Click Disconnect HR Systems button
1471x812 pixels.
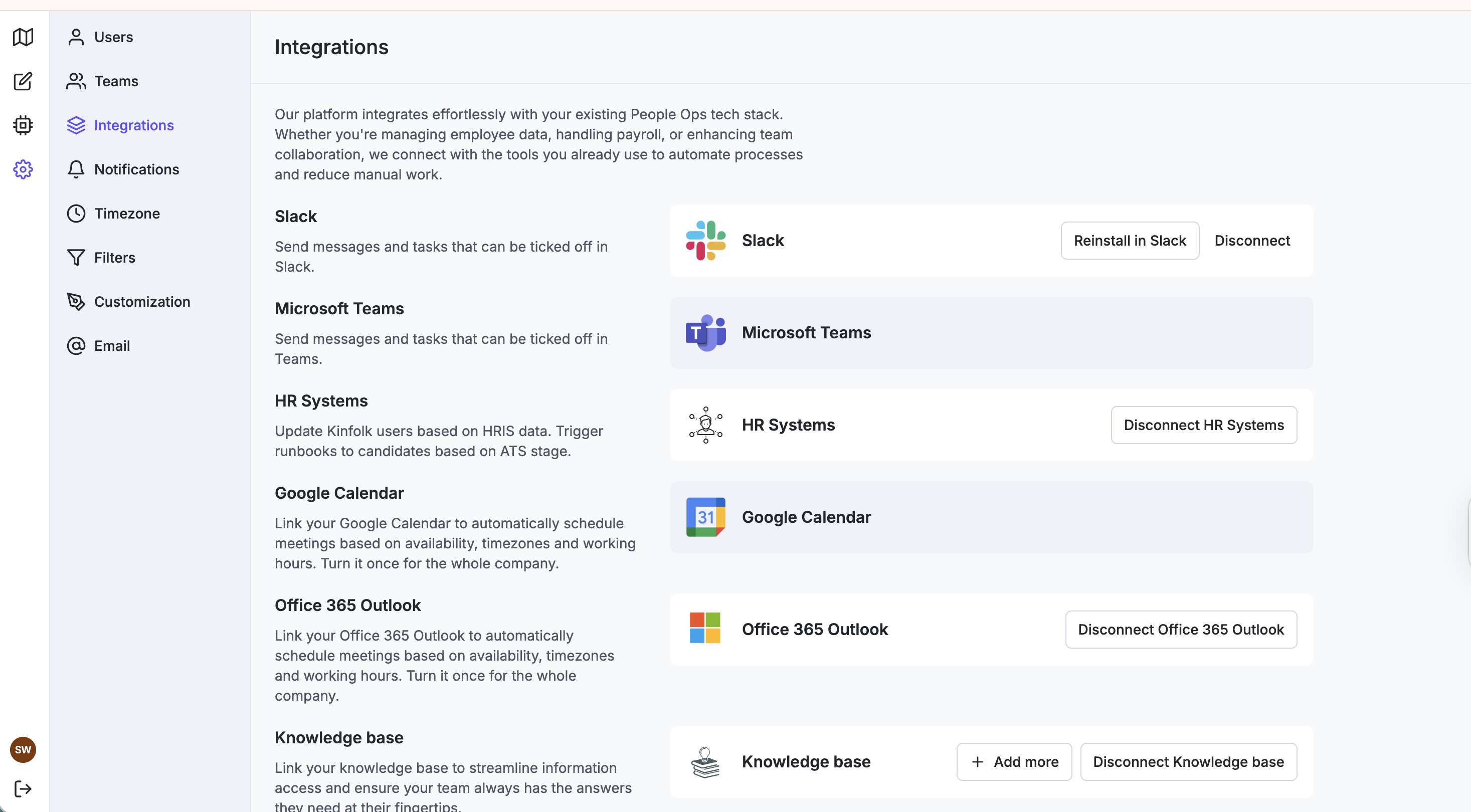click(x=1204, y=425)
